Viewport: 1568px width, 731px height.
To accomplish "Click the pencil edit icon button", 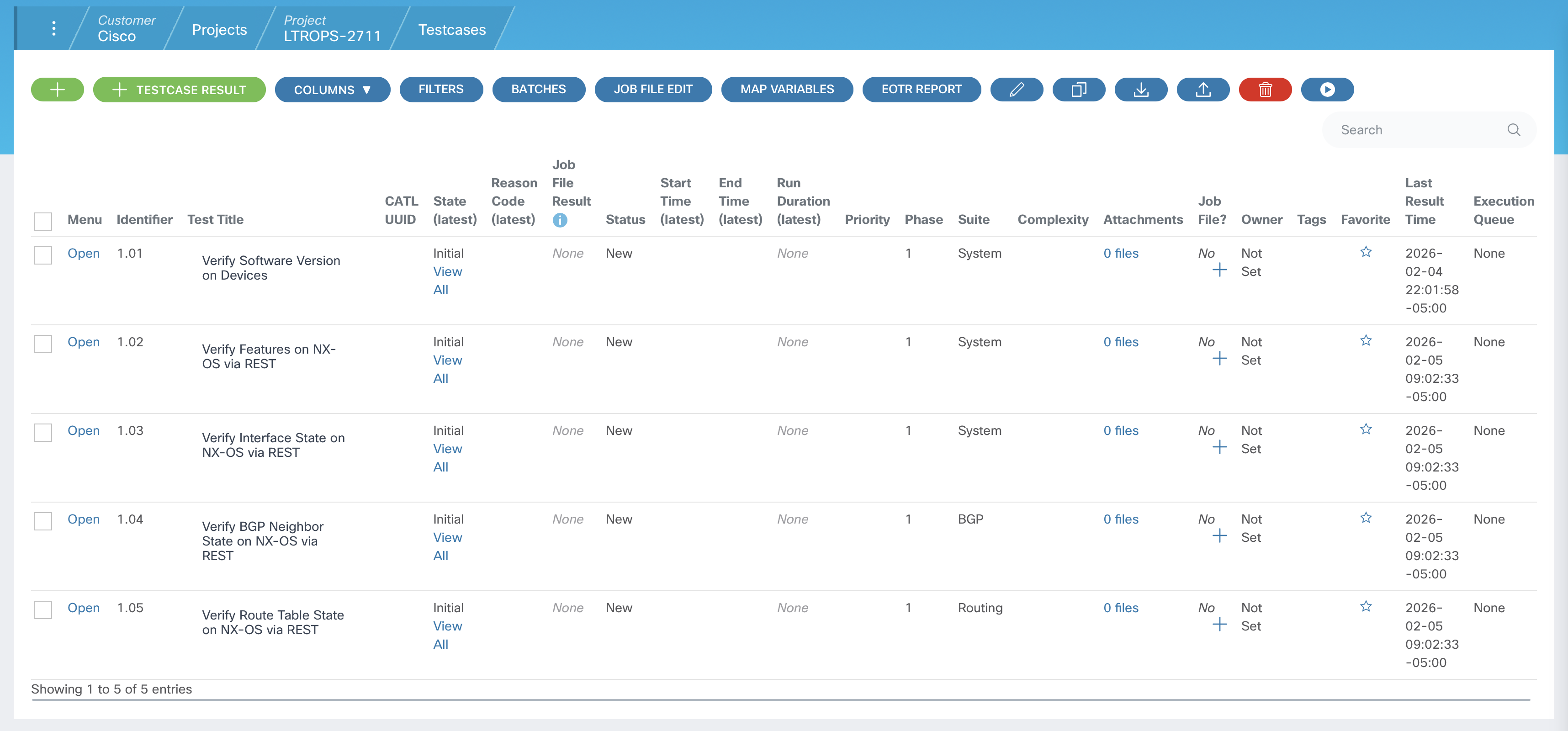I will tap(1016, 90).
